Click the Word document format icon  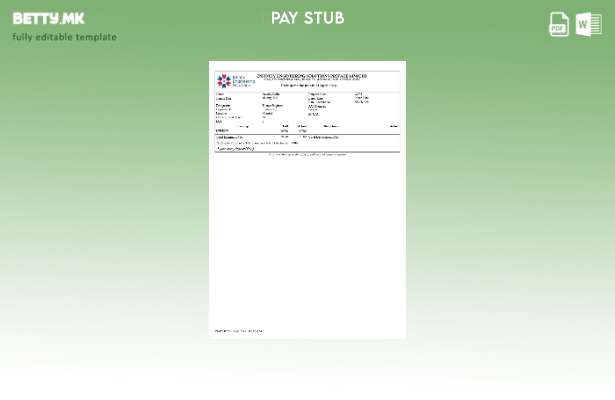(x=589, y=24)
